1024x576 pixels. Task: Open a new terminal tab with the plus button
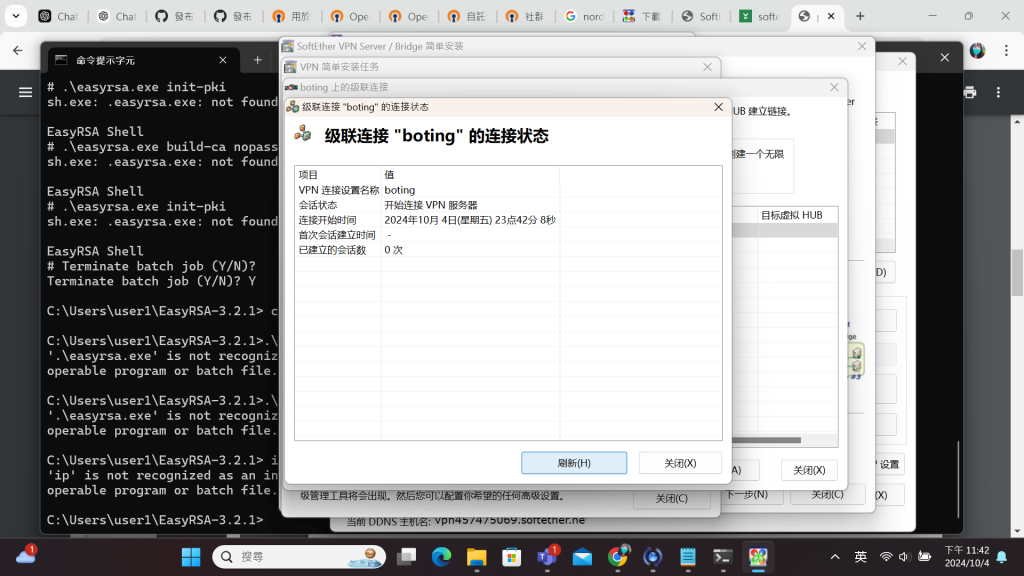pyautogui.click(x=257, y=60)
